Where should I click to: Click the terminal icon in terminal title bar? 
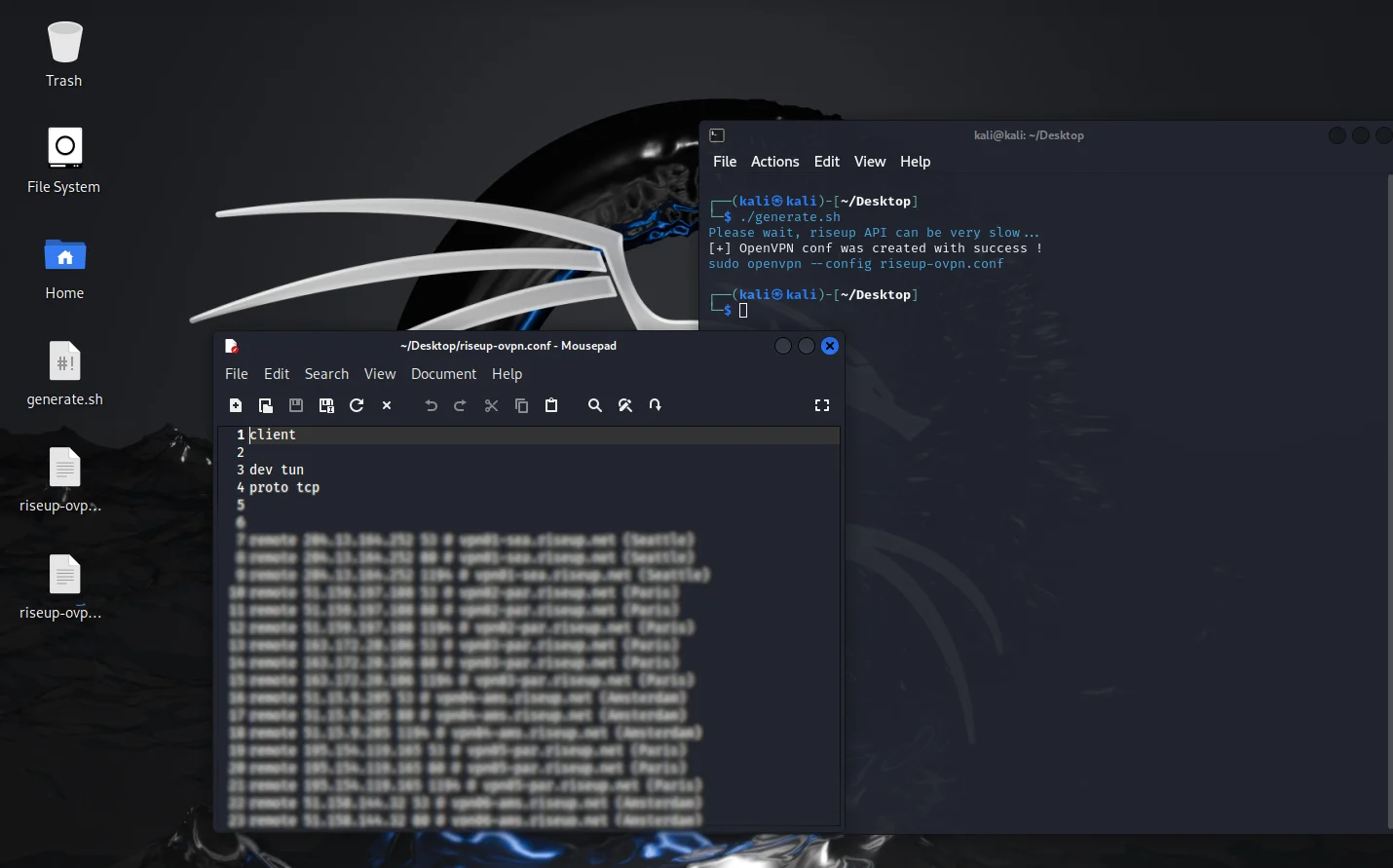pos(718,135)
